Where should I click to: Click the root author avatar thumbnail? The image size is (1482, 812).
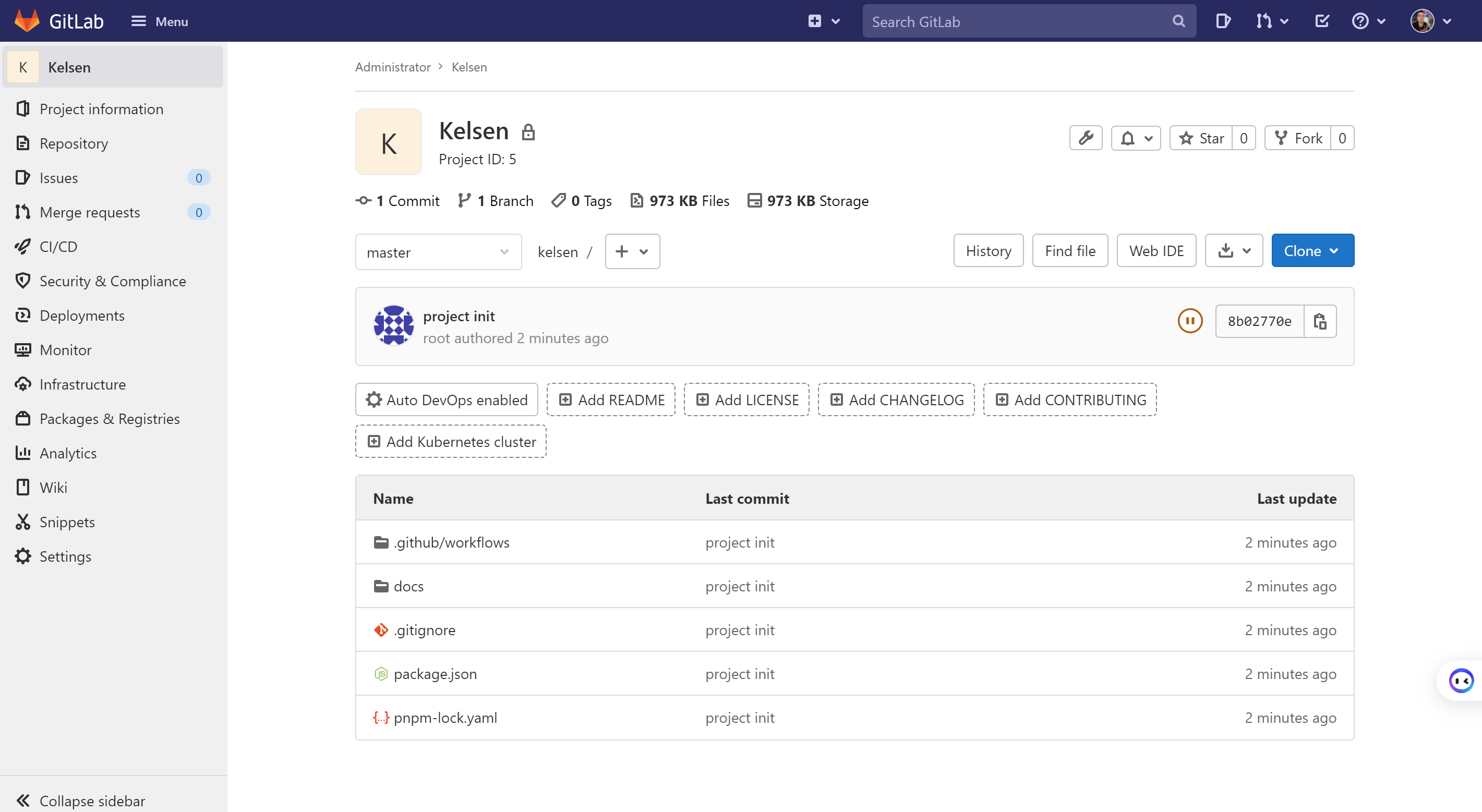pos(393,325)
